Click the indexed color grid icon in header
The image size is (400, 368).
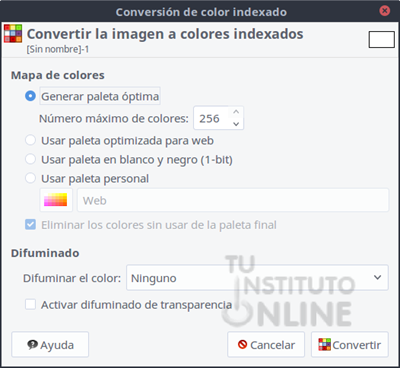click(13, 33)
